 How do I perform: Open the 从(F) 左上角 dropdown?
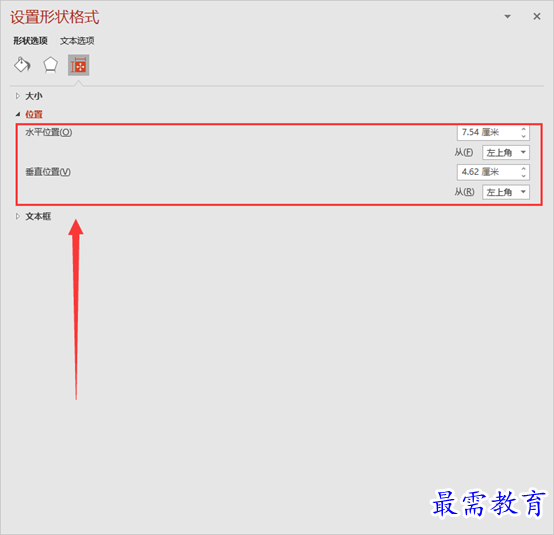coord(506,153)
